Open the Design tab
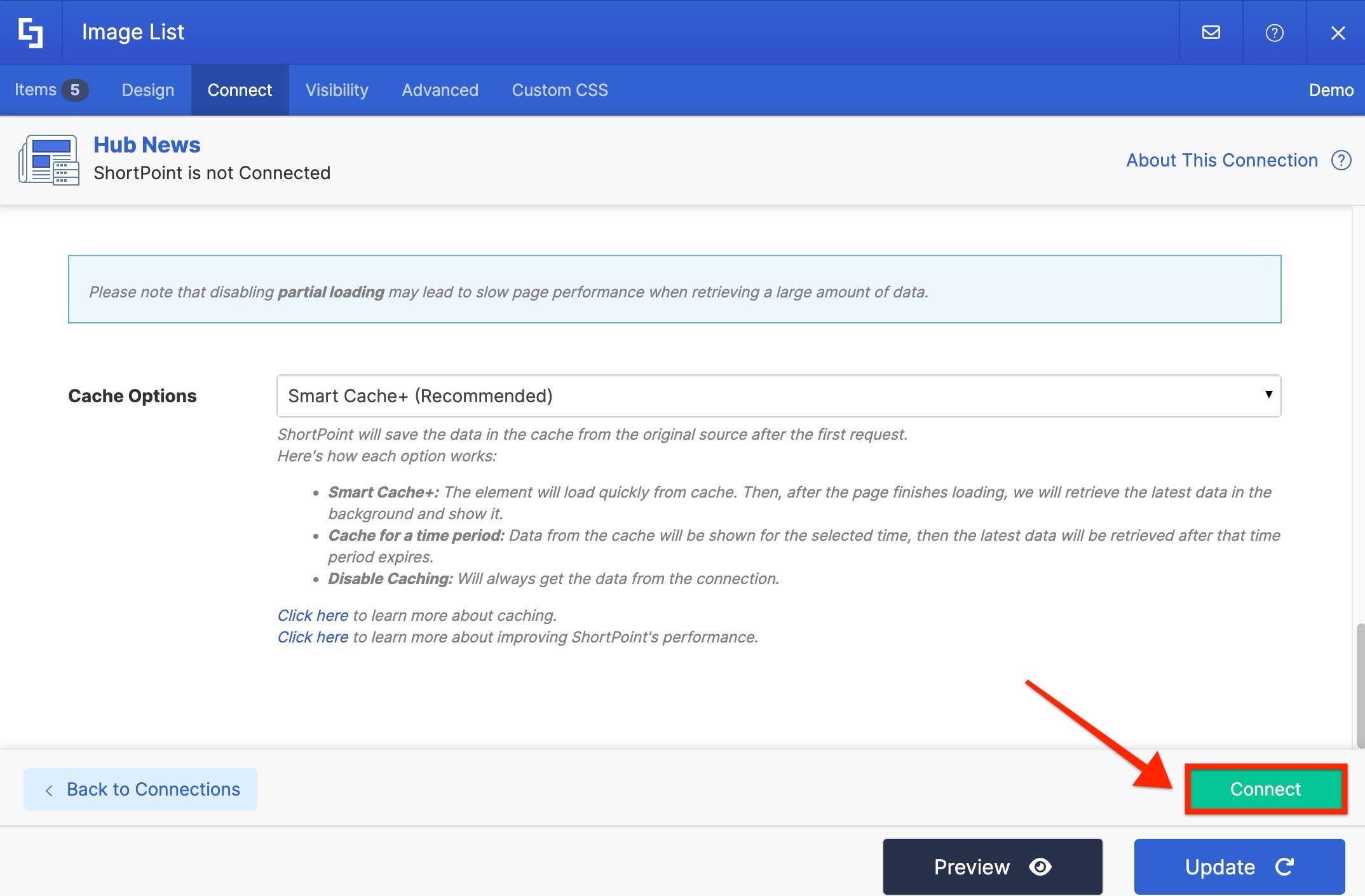 pyautogui.click(x=147, y=90)
